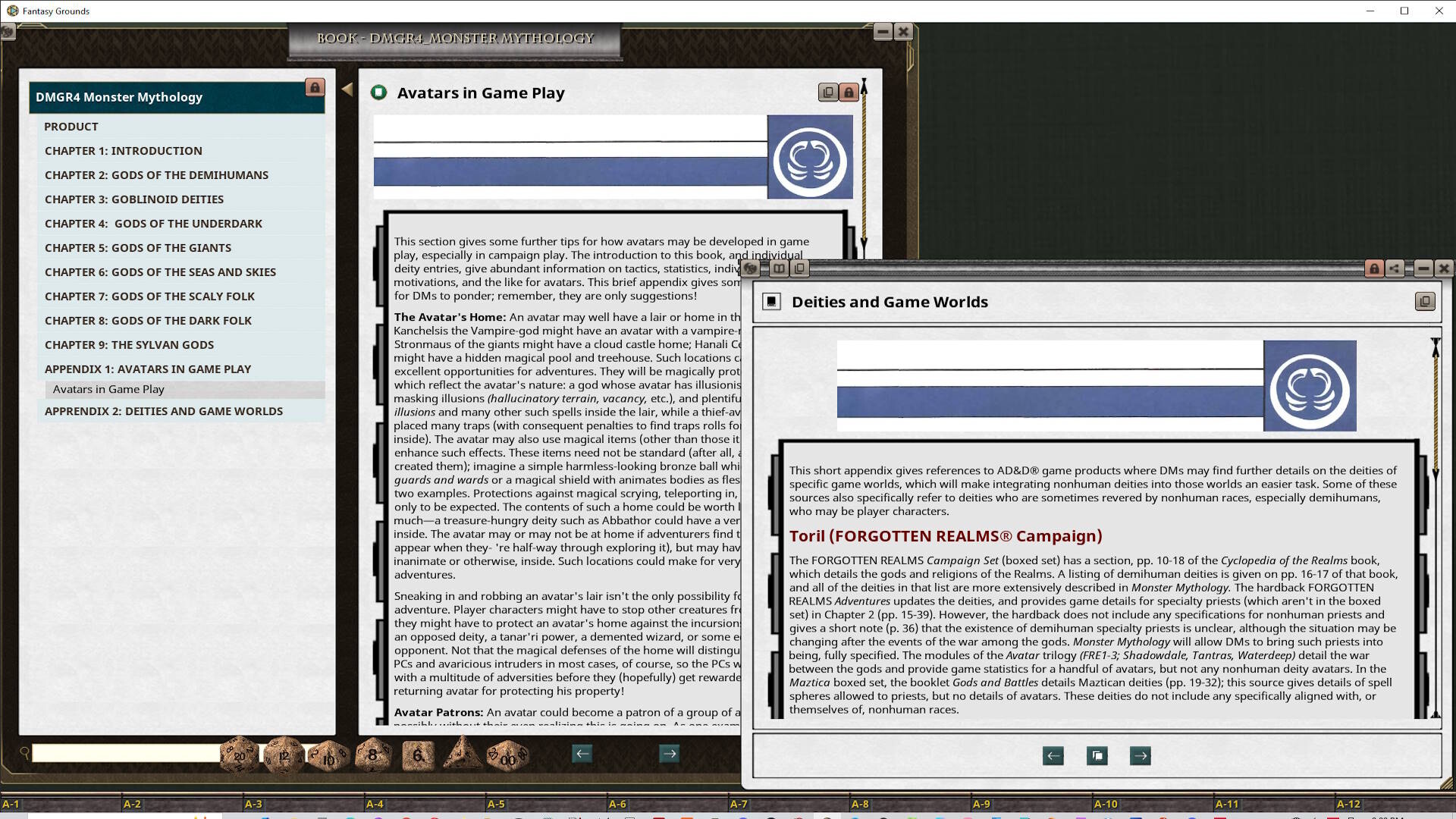This screenshot has width=1456, height=819.
Task: Select the Avatars in Game Play sub-entry
Action: [x=185, y=390]
